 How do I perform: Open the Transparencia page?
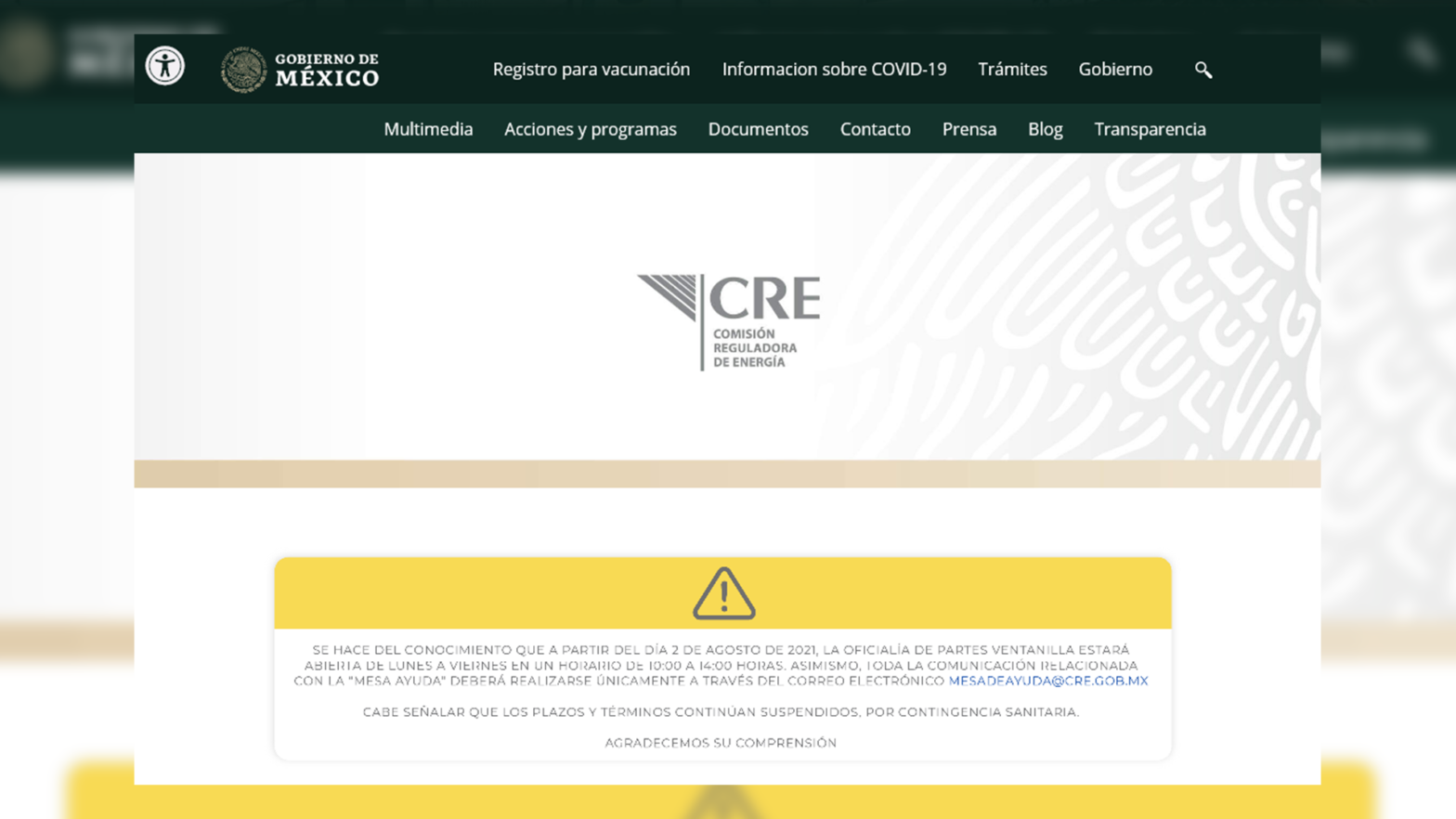(1150, 129)
